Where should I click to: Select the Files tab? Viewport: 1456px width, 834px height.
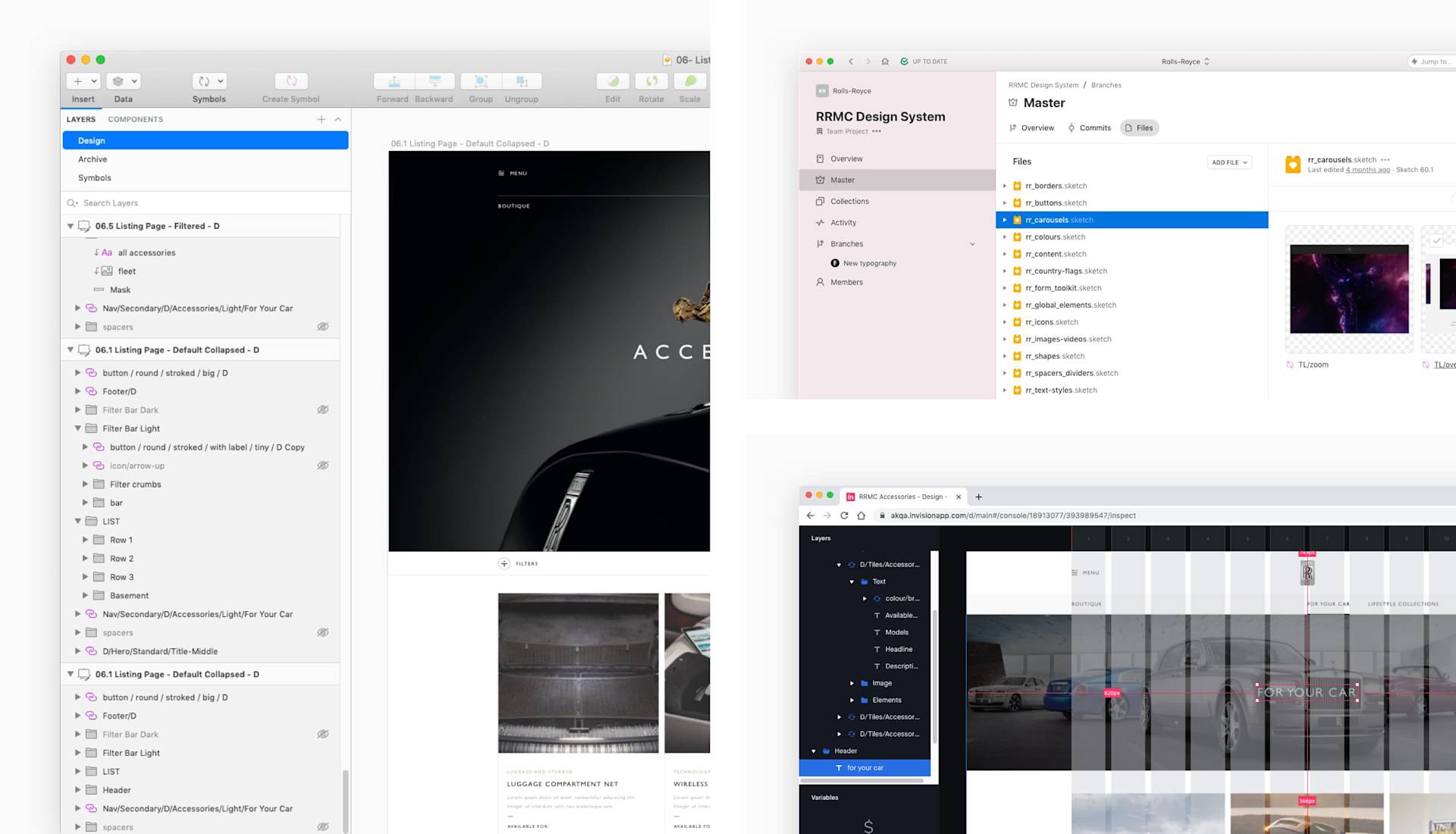(1139, 128)
